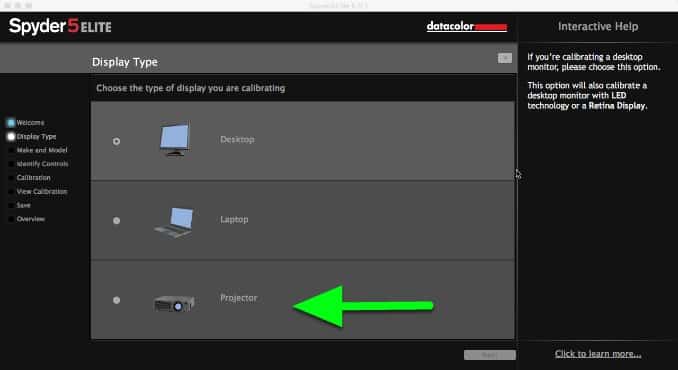Viewport: 678px width, 370px height.
Task: Click the Display Type step indicator square
Action: [x=11, y=137]
